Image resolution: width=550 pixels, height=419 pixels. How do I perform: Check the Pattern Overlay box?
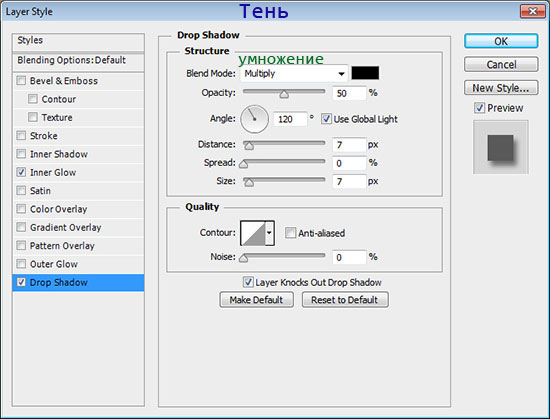(x=21, y=245)
